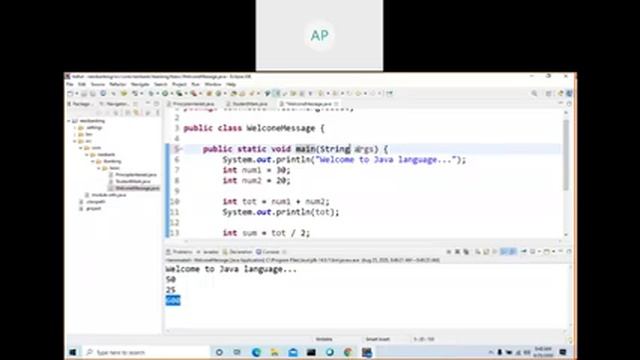Image resolution: width=640 pixels, height=360 pixels.
Task: Open the Edit menu
Action: point(82,84)
